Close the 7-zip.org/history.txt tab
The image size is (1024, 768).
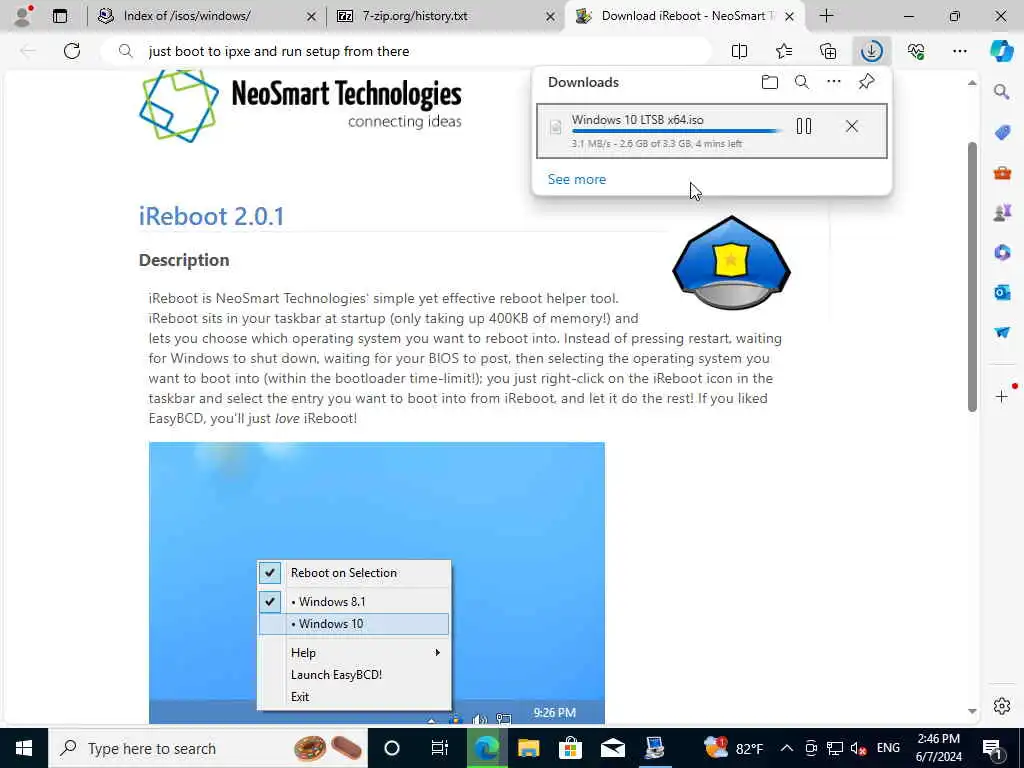click(x=551, y=16)
